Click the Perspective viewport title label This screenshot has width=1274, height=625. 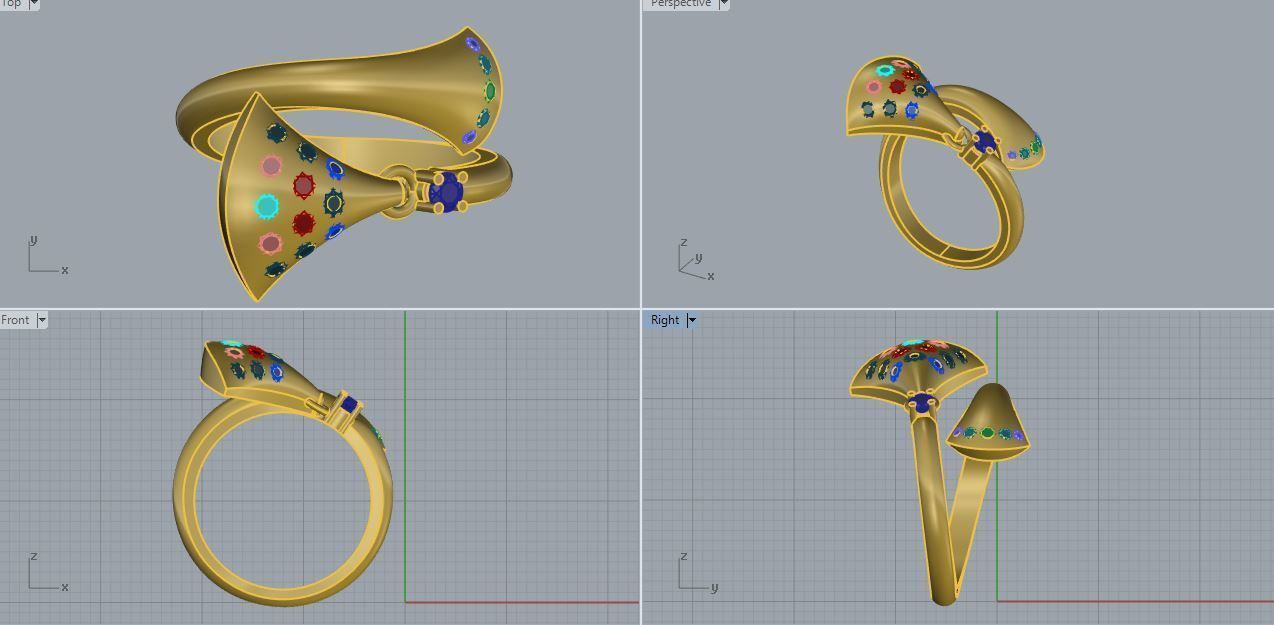[x=680, y=4]
